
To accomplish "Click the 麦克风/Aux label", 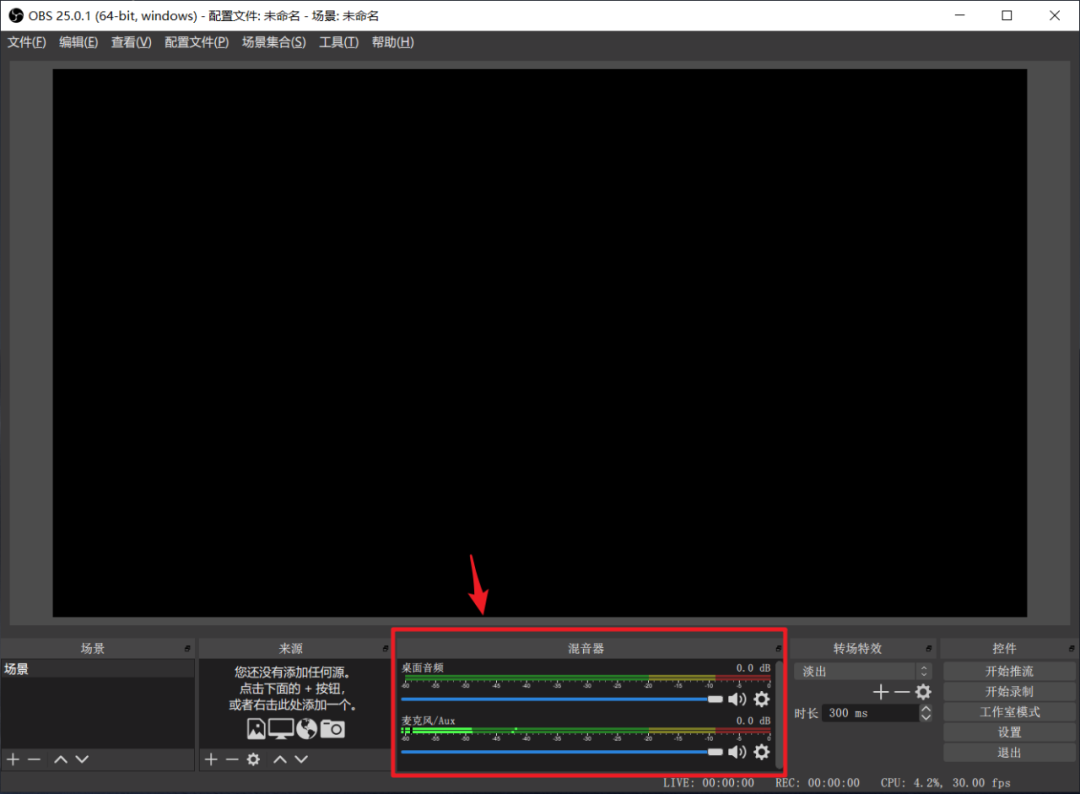I will pos(428,720).
